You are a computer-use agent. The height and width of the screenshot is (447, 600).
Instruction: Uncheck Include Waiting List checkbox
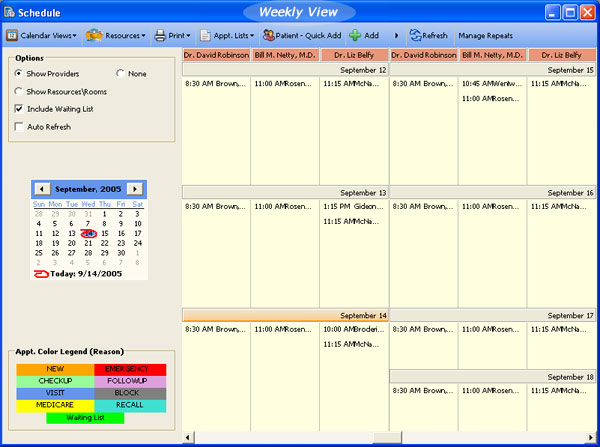pyautogui.click(x=20, y=108)
